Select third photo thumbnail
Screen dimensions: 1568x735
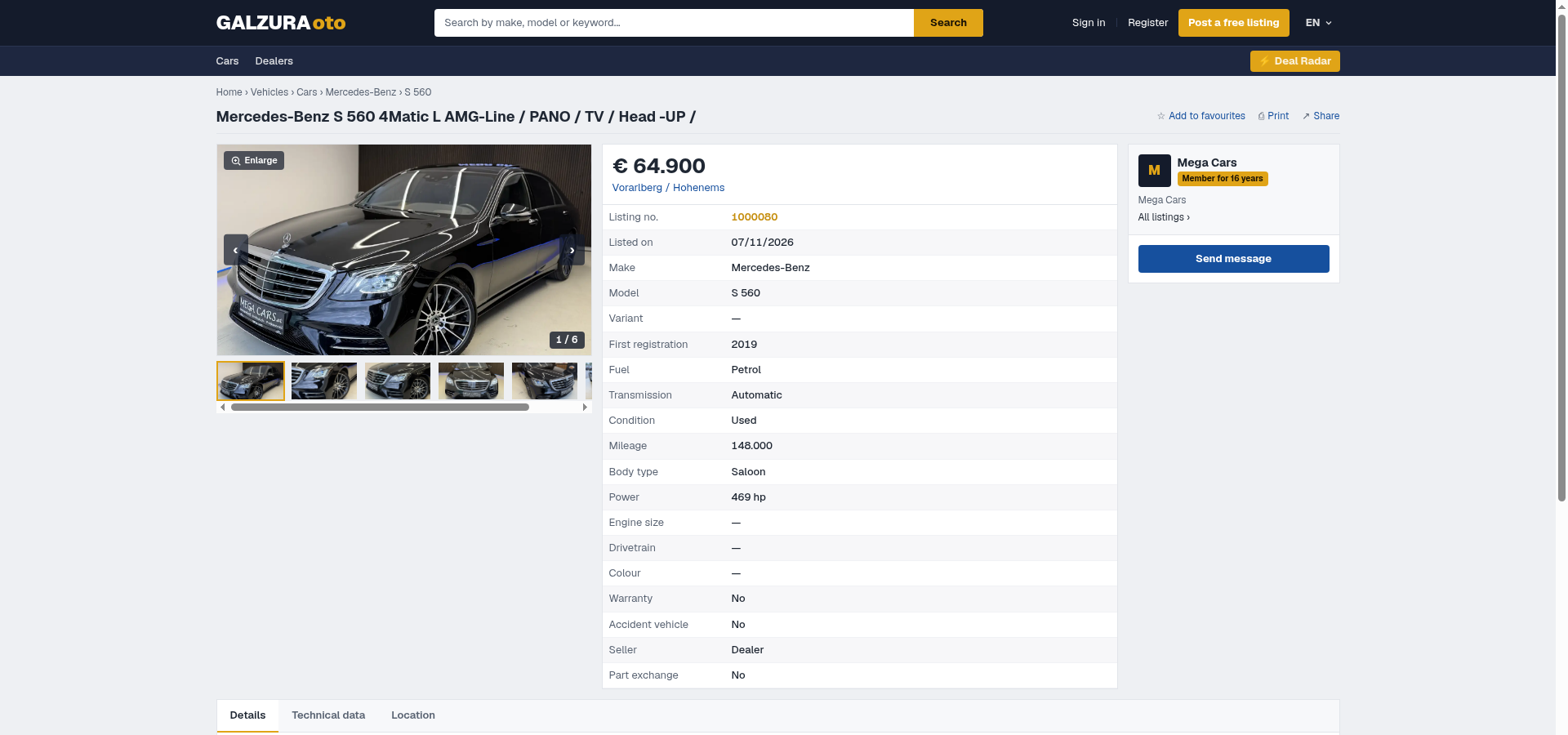pos(398,381)
